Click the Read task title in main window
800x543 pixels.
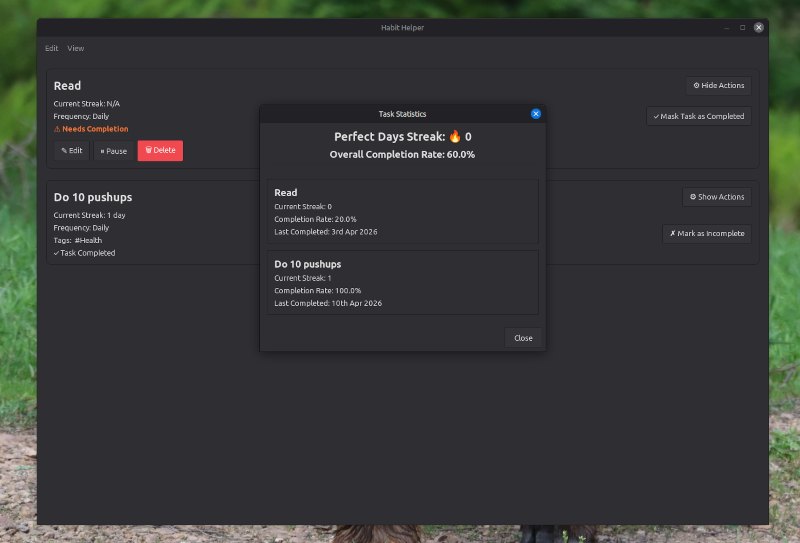[67, 86]
